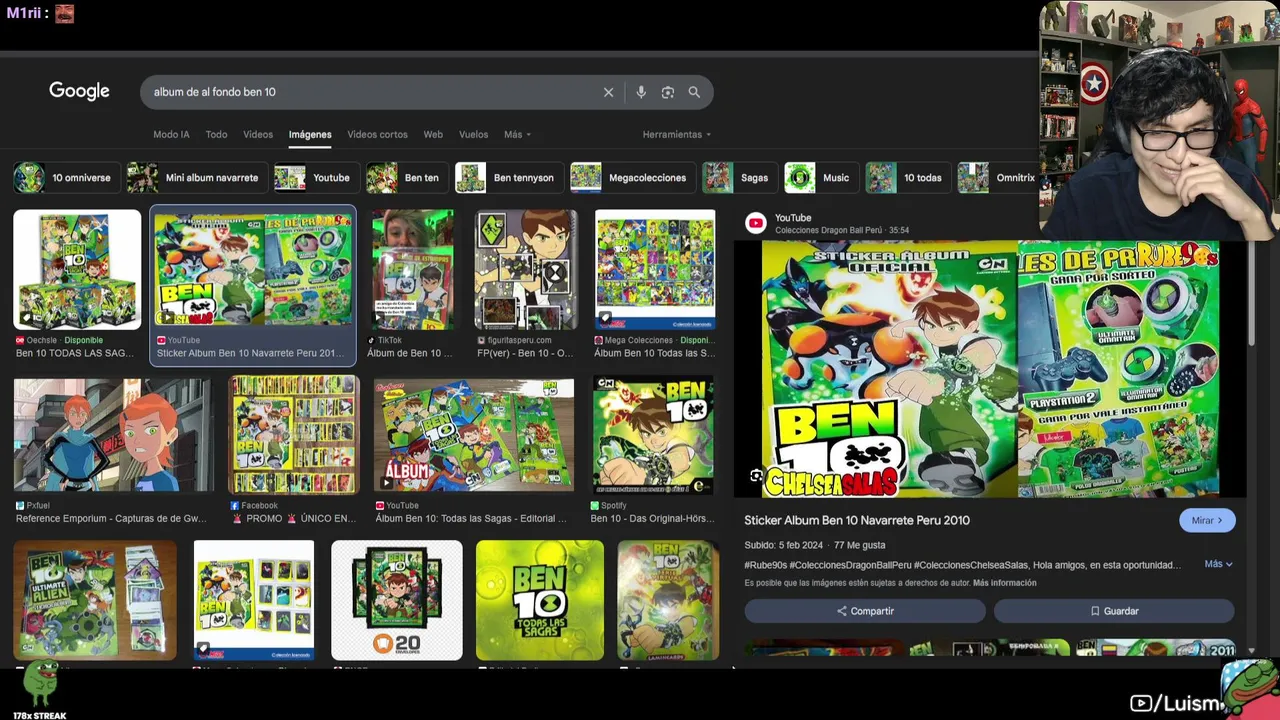Click 'Colecciones Dragon Ball Perú' channel text
Image resolution: width=1280 pixels, height=720 pixels.
click(x=829, y=230)
